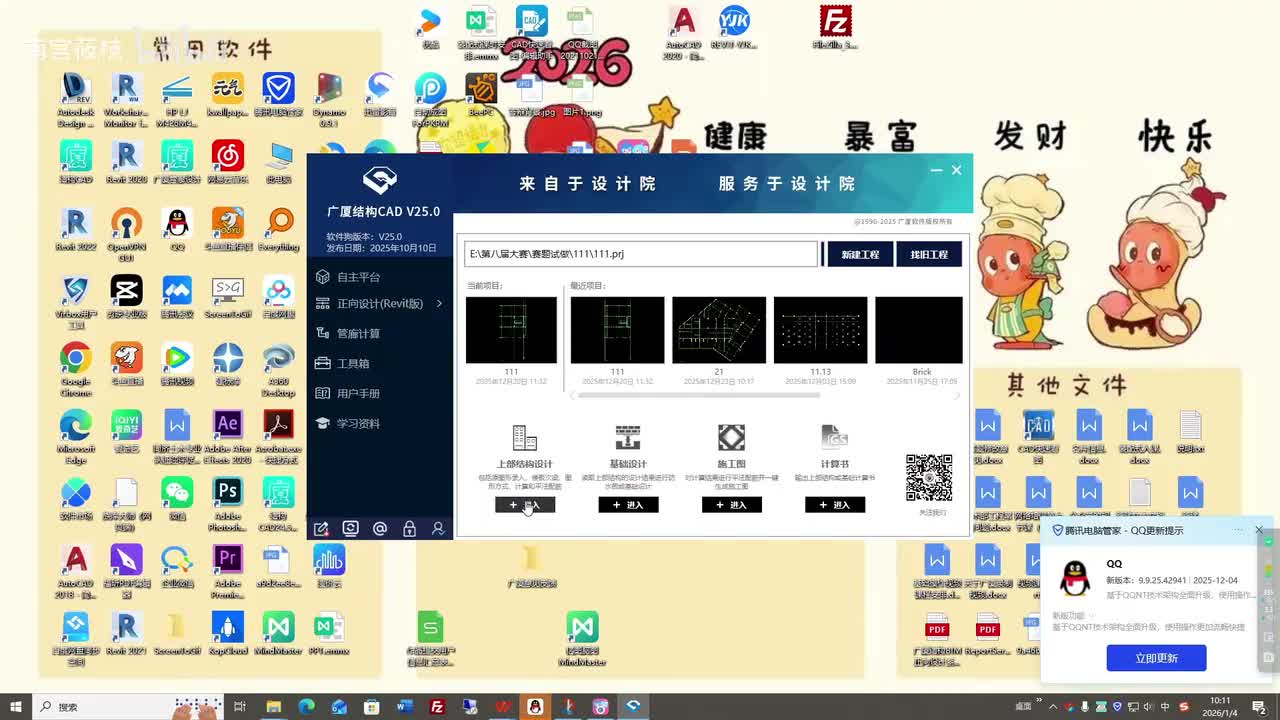The width and height of the screenshot is (1280, 720).
Task: Click the QQ penguin icon in update popup
Action: pos(1074,578)
